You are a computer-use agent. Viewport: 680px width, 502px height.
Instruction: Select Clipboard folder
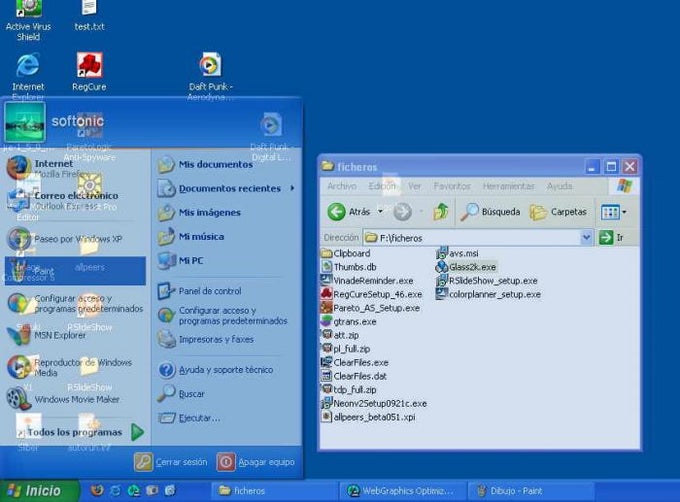coord(346,253)
